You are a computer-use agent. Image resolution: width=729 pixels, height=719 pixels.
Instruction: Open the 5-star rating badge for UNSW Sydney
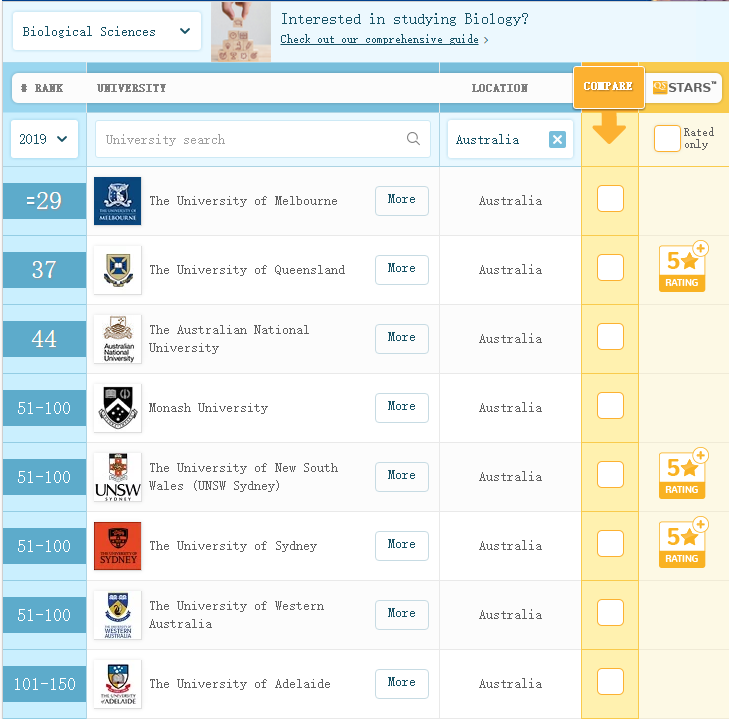point(683,474)
